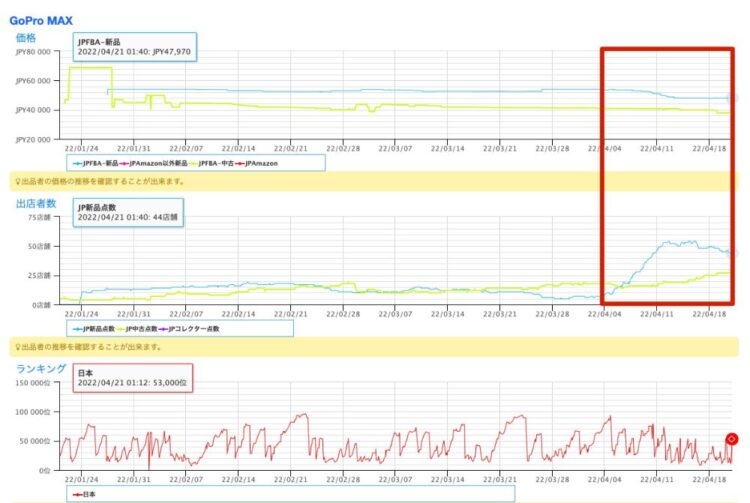The width and height of the screenshot is (750, 503).
Task: Toggle JPFBA-新品 series in price legend
Action: point(95,163)
